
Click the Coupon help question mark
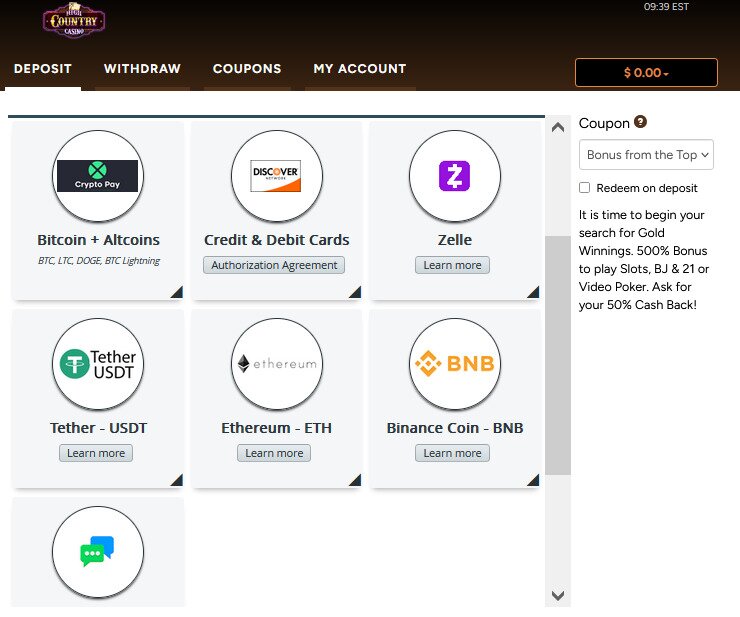[640, 122]
